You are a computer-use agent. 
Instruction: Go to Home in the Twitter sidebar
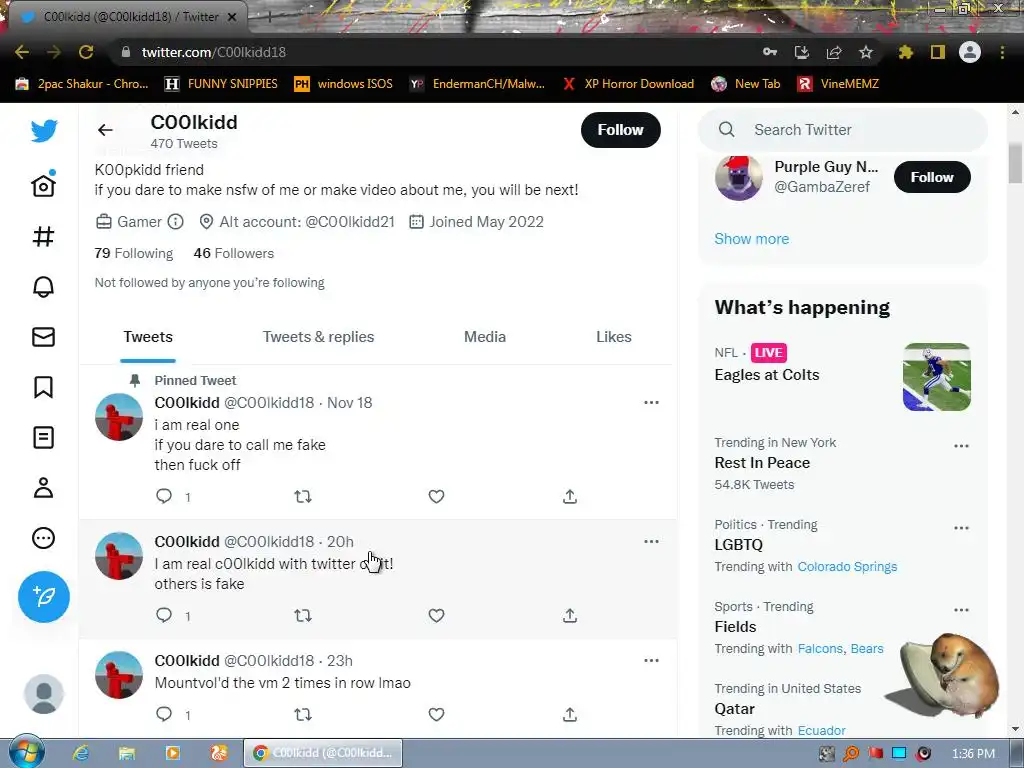click(44, 185)
